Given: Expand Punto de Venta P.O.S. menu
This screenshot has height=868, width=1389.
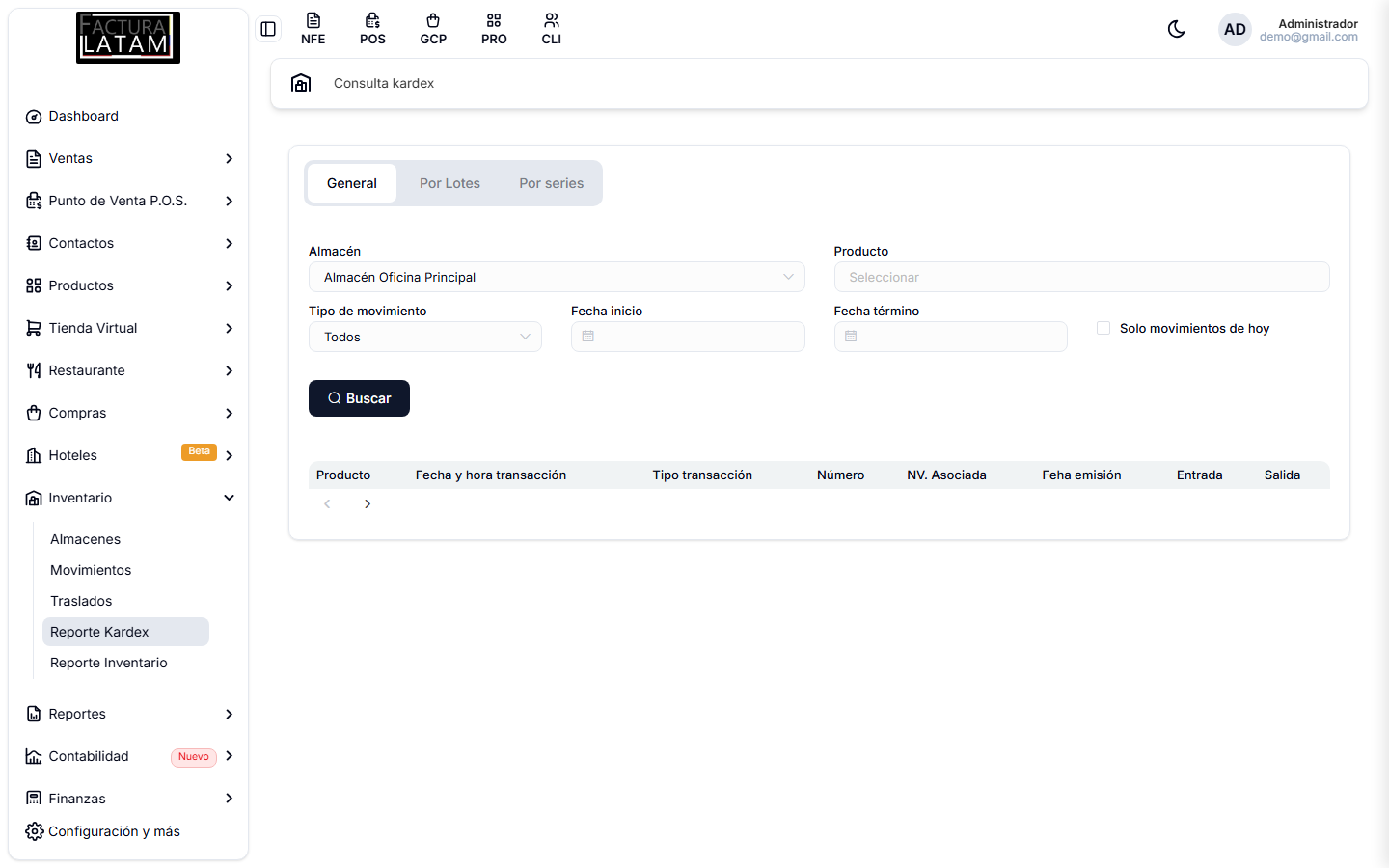Looking at the screenshot, I should [128, 201].
